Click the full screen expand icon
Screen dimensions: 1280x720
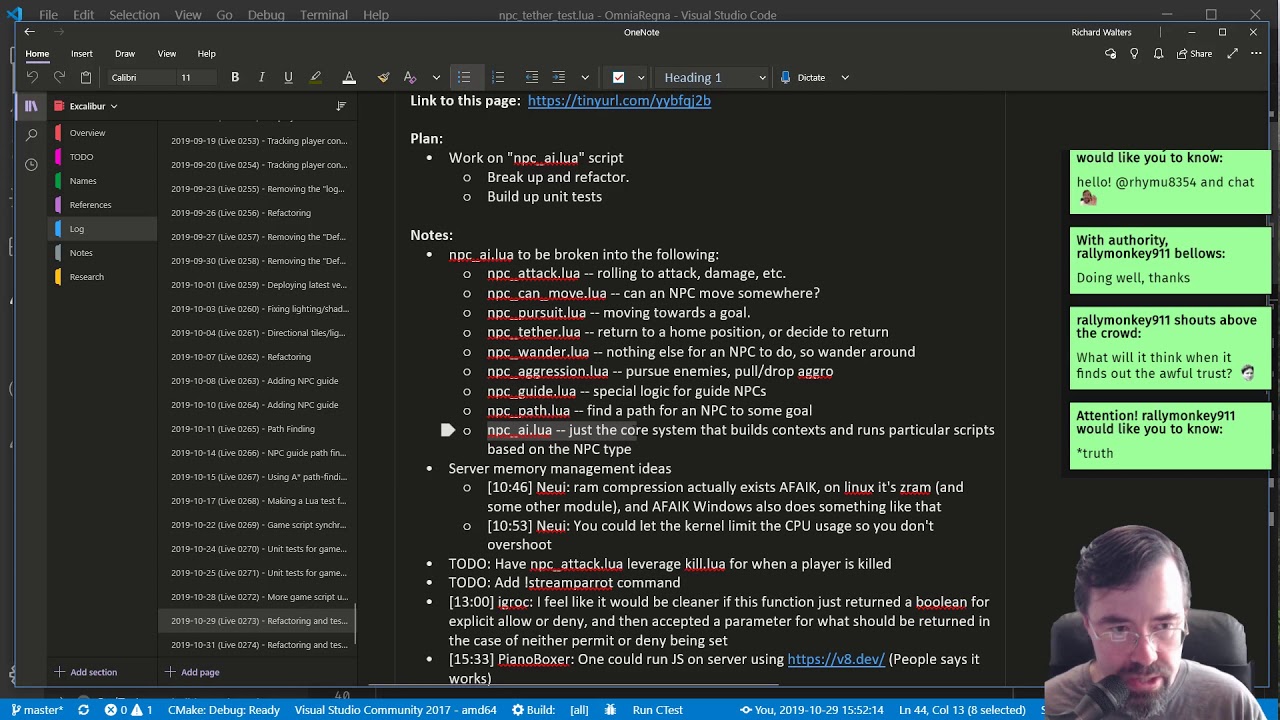[x=1232, y=53]
